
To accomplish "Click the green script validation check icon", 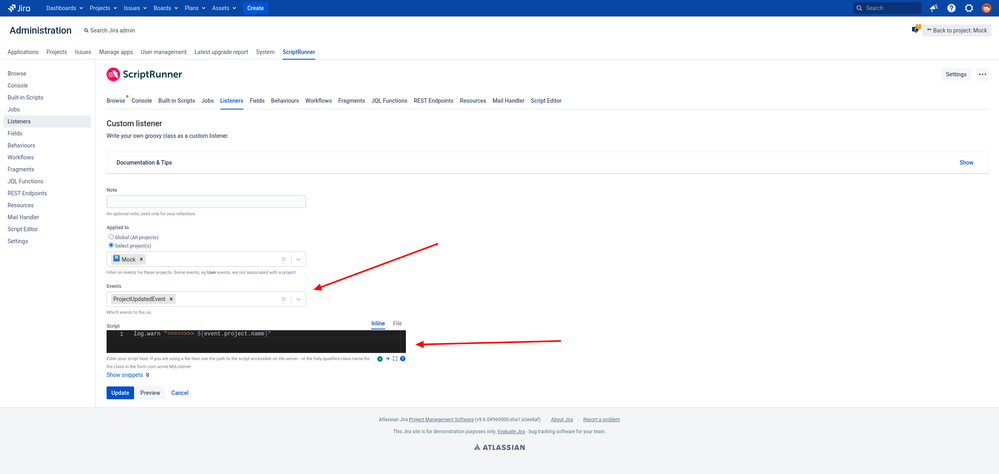I will pos(380,359).
